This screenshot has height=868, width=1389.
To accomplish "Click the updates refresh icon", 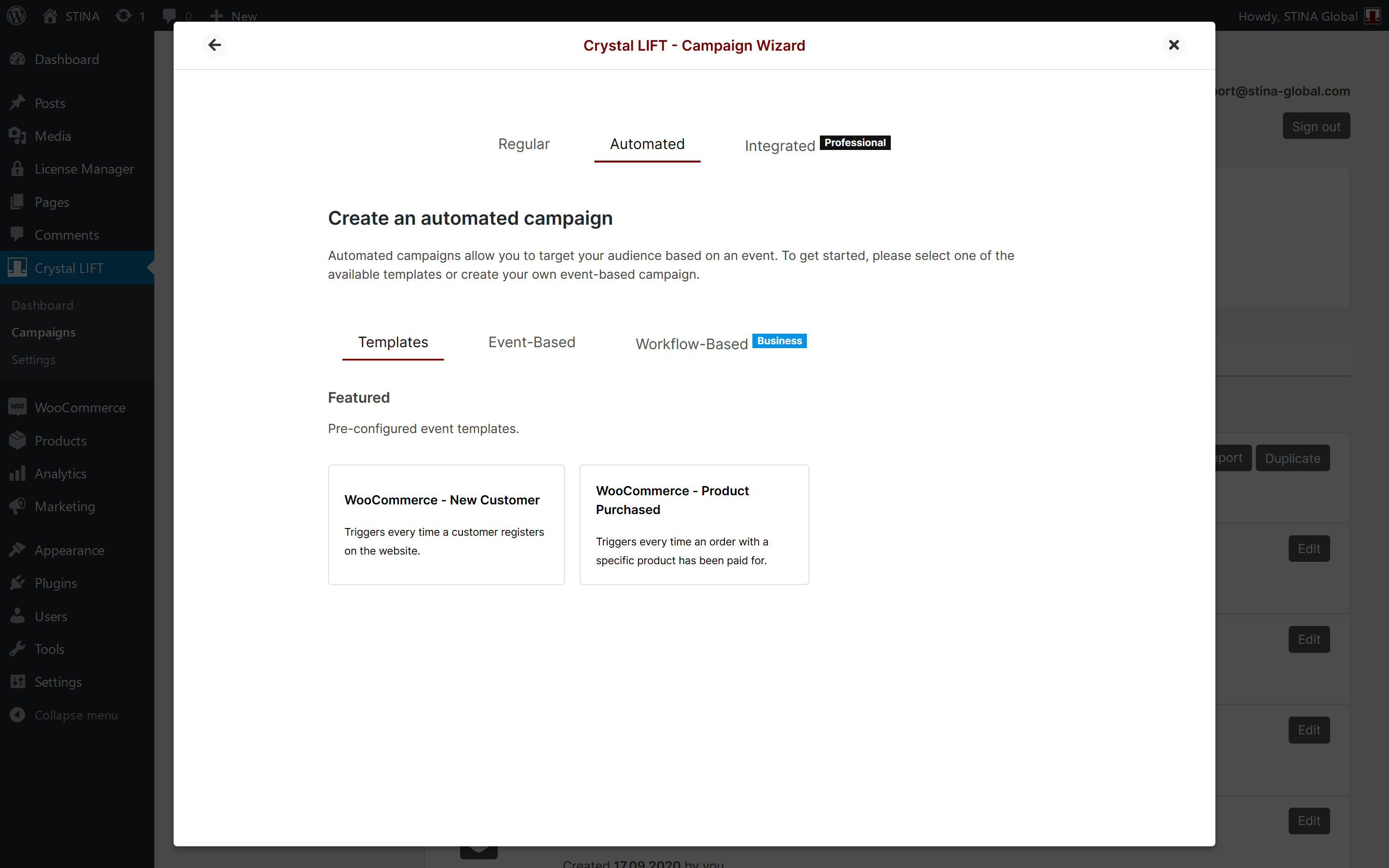I will coord(123,15).
